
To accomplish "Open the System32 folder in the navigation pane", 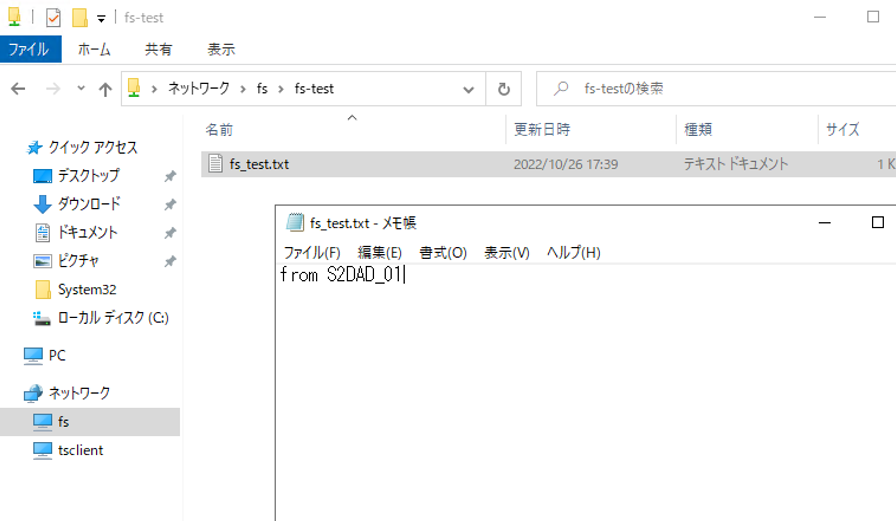I will 87,290.
